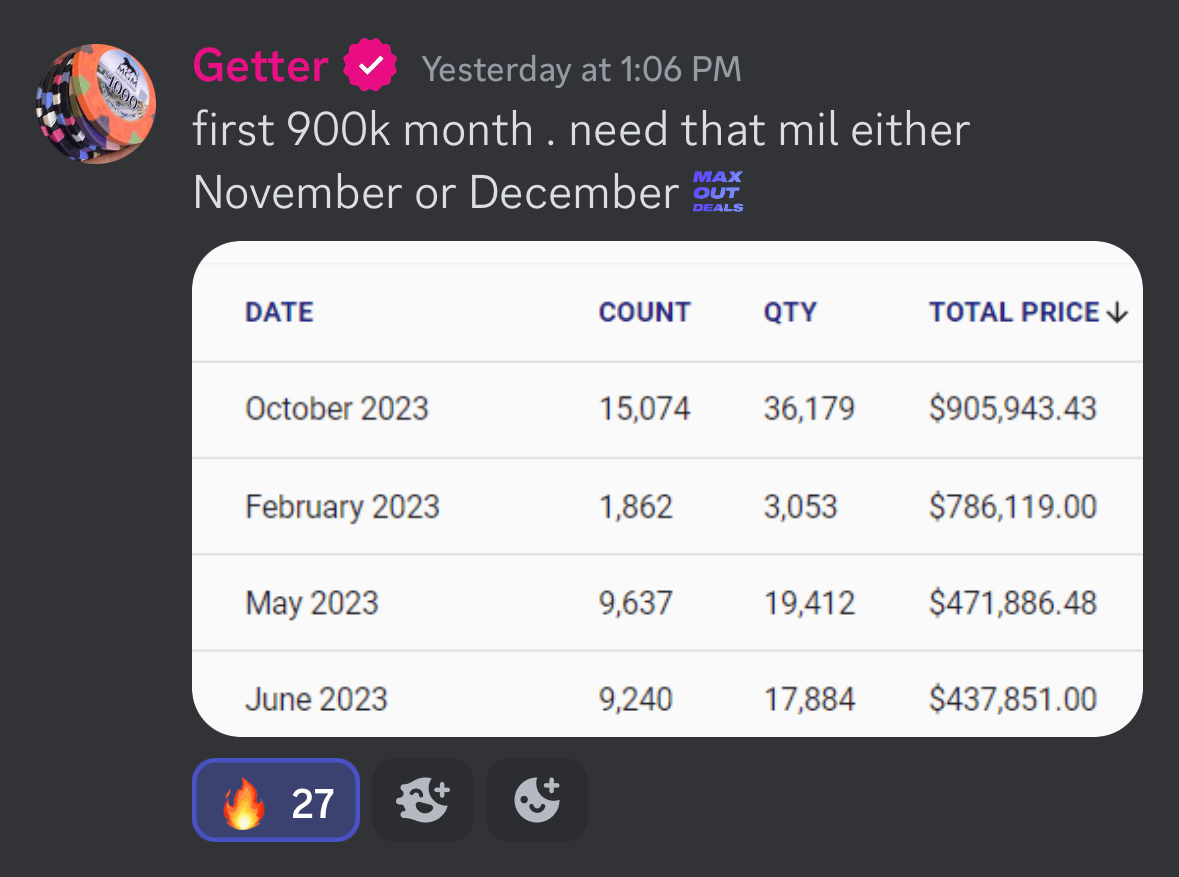Click the TOTAL PRICE column header
Viewport: 1179px width, 877px height.
pos(1013,312)
